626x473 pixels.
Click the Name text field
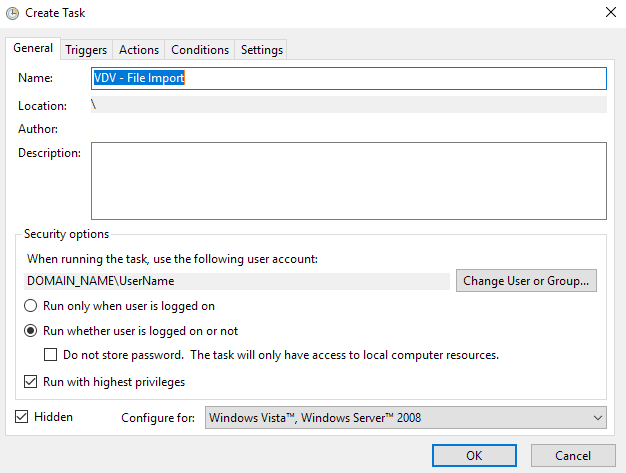click(x=348, y=78)
